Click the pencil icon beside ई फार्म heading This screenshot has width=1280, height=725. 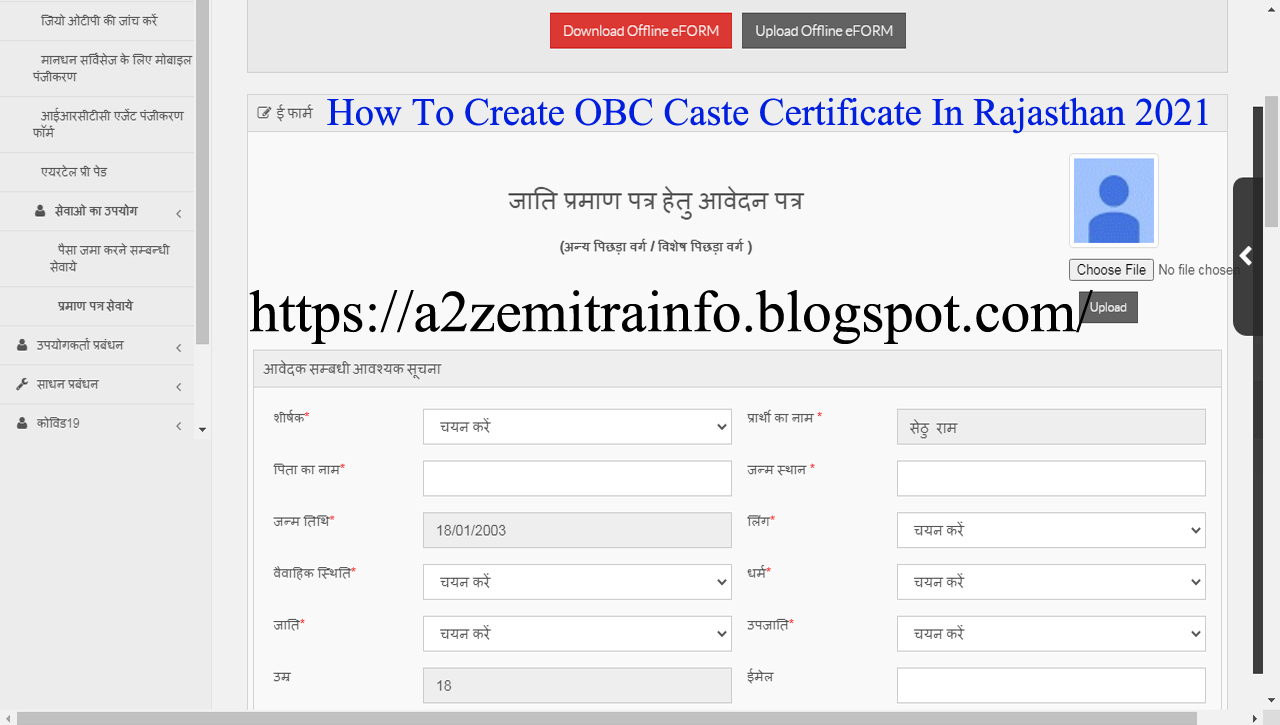[x=264, y=112]
